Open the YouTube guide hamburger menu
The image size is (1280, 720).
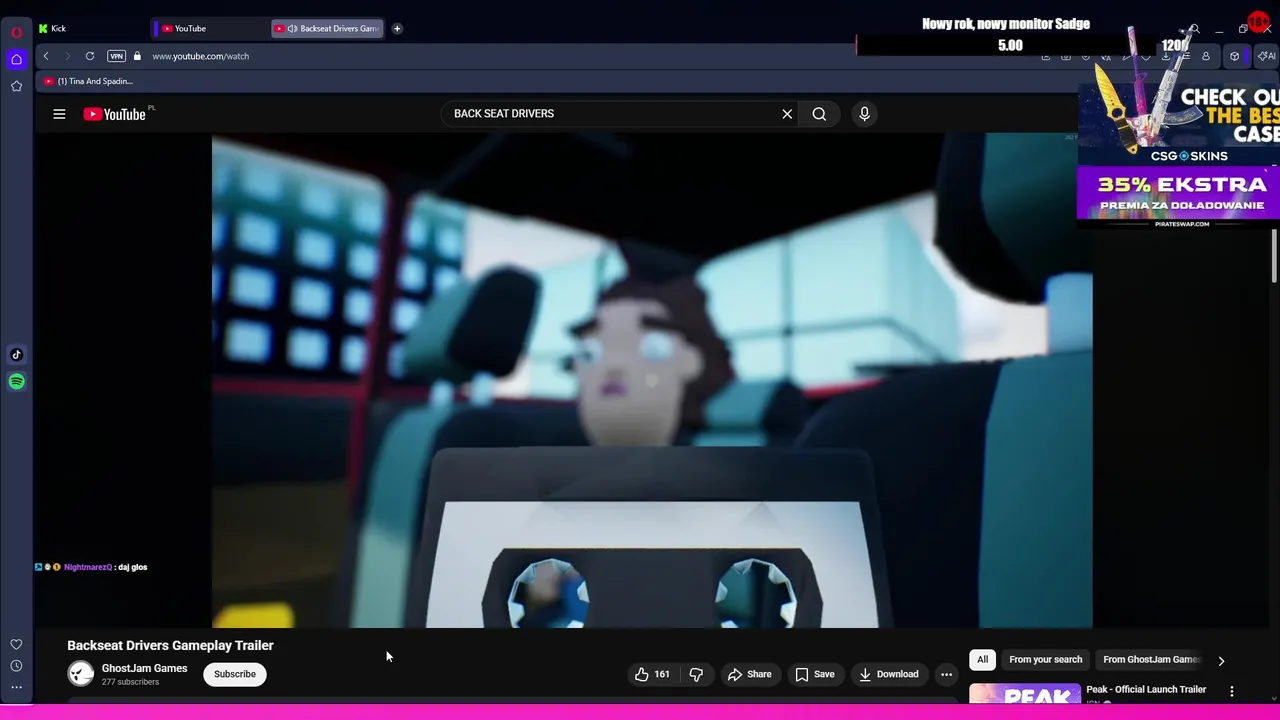tap(59, 114)
